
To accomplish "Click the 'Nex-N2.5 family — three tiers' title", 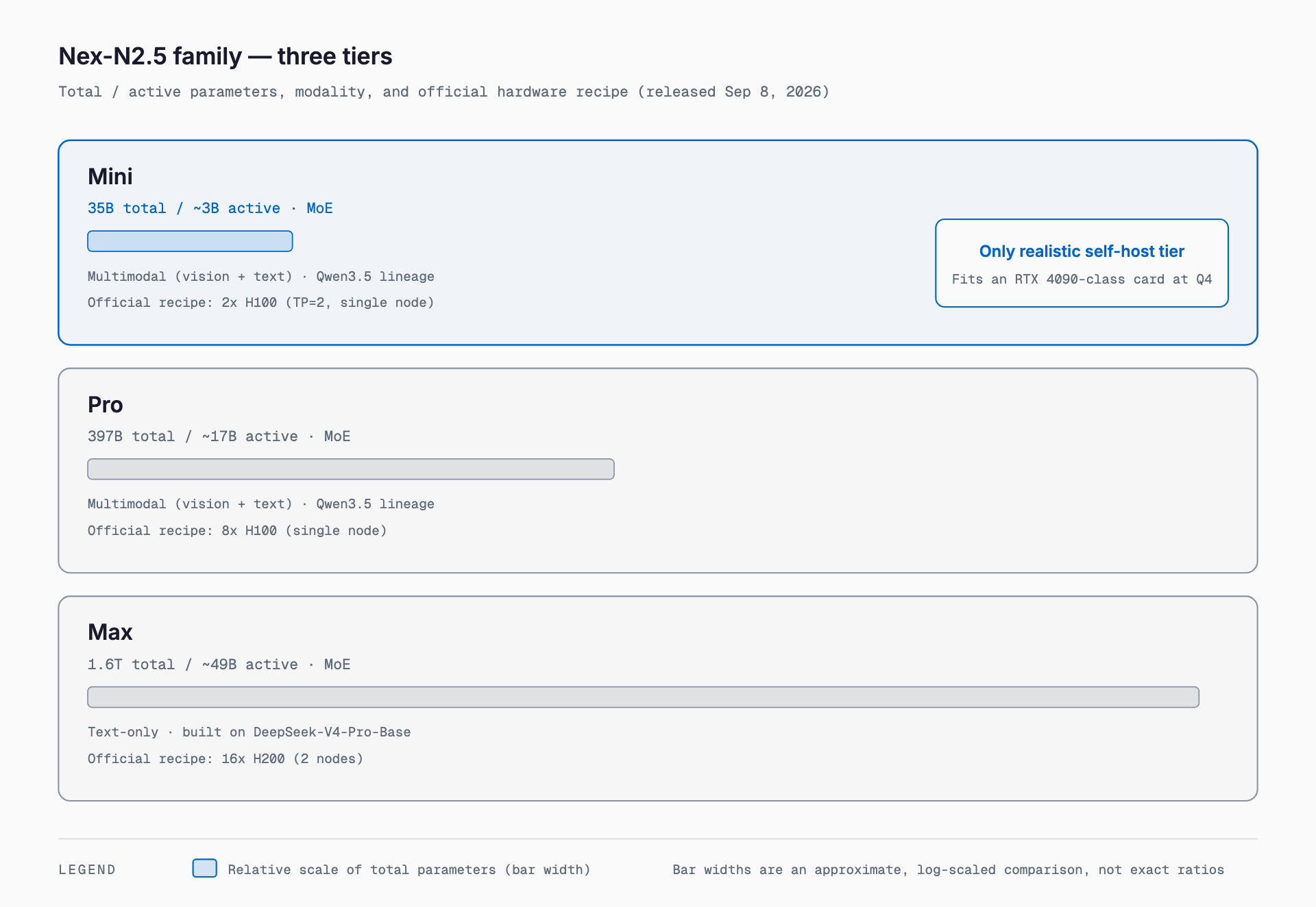I will pos(226,56).
